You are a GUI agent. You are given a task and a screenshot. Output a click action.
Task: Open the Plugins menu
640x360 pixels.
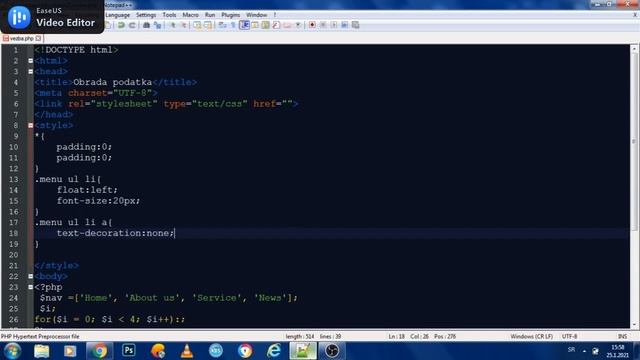point(231,15)
